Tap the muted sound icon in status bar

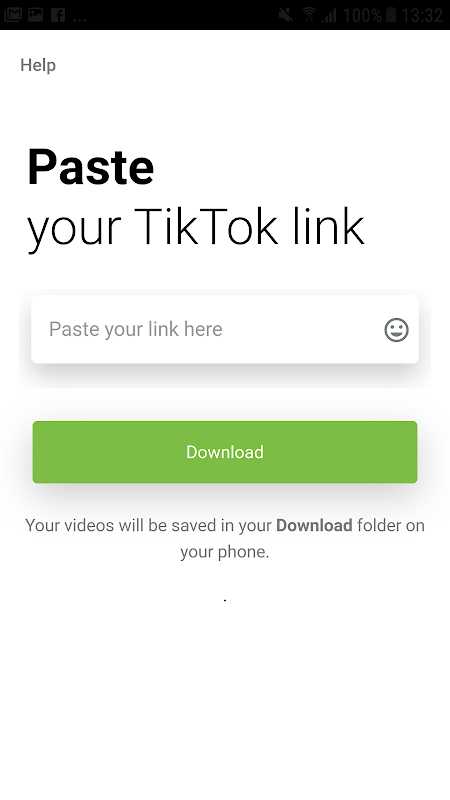click(286, 15)
